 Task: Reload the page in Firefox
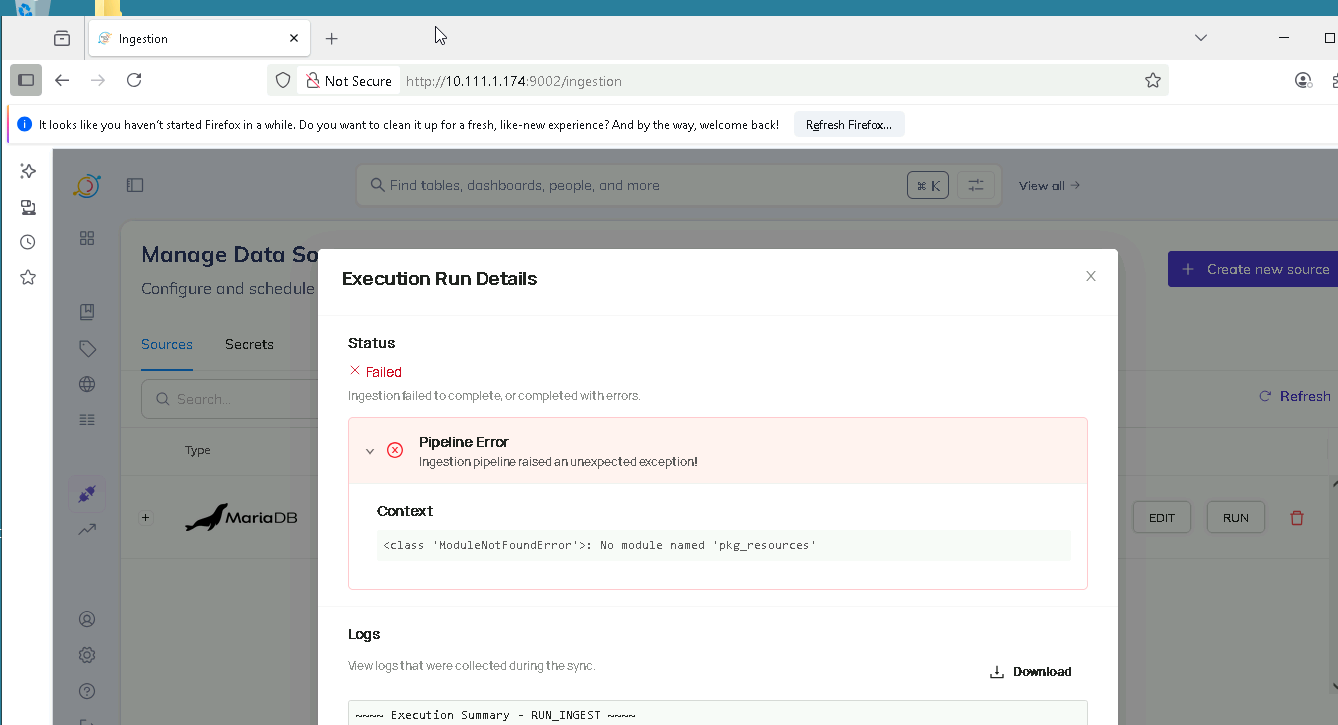(134, 81)
